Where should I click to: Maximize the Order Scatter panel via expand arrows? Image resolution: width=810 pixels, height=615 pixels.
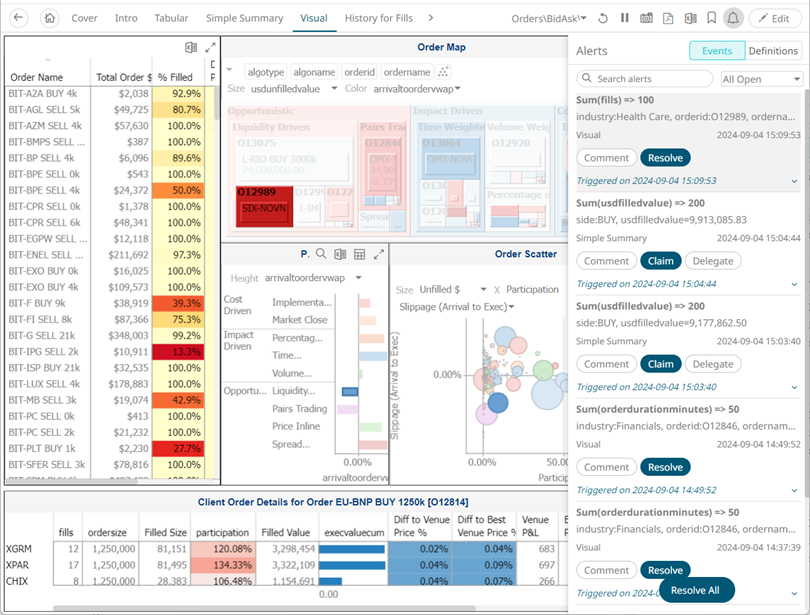tap(378, 255)
